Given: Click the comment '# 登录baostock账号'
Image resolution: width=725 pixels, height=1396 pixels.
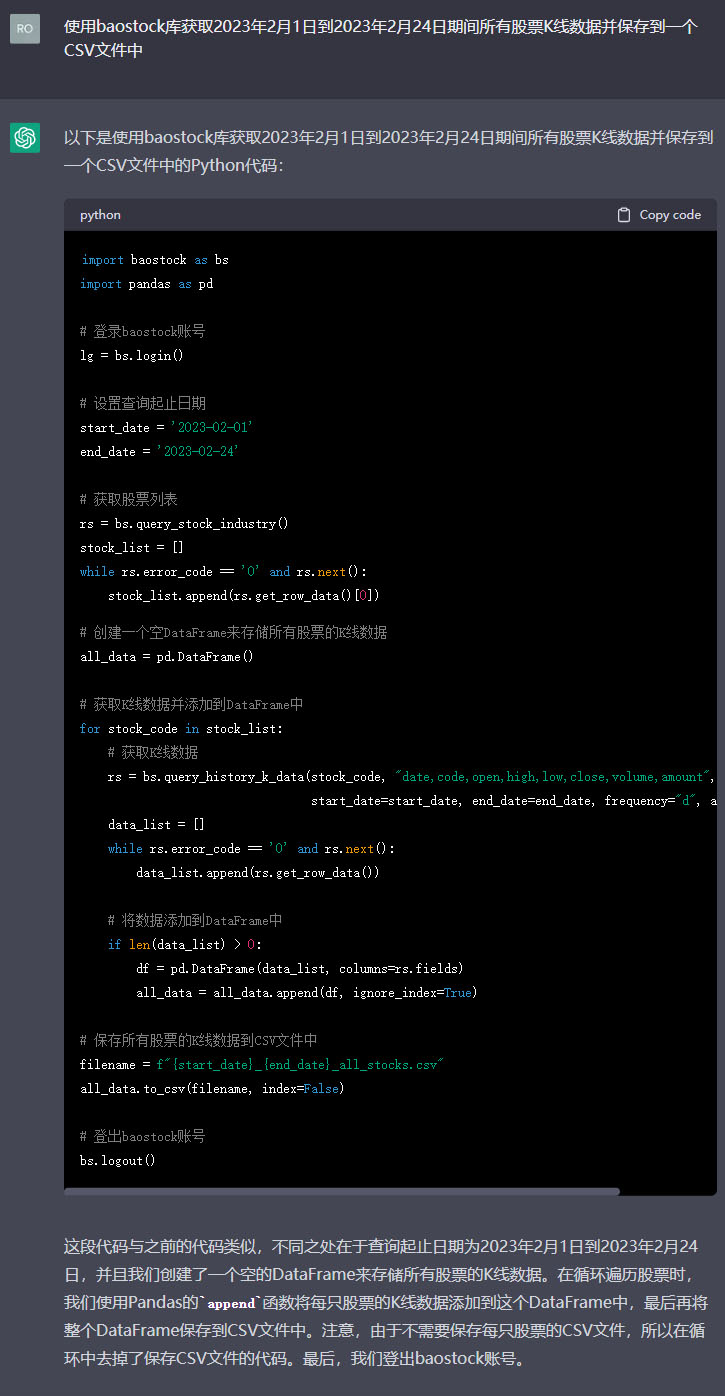Looking at the screenshot, I should coord(142,331).
